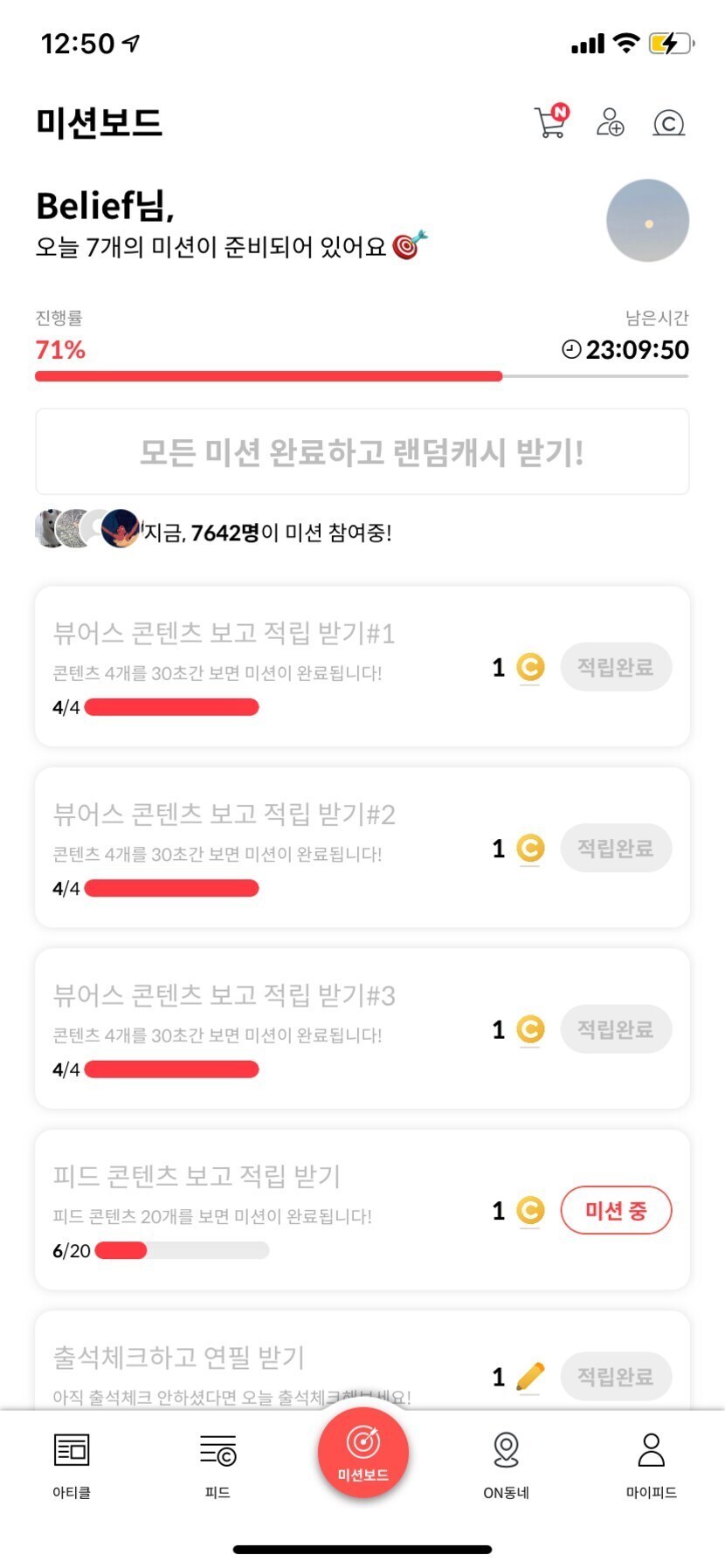Viewport: 725px width, 1568px height.
Task: Click the overall 71% progress bar
Action: (362, 376)
